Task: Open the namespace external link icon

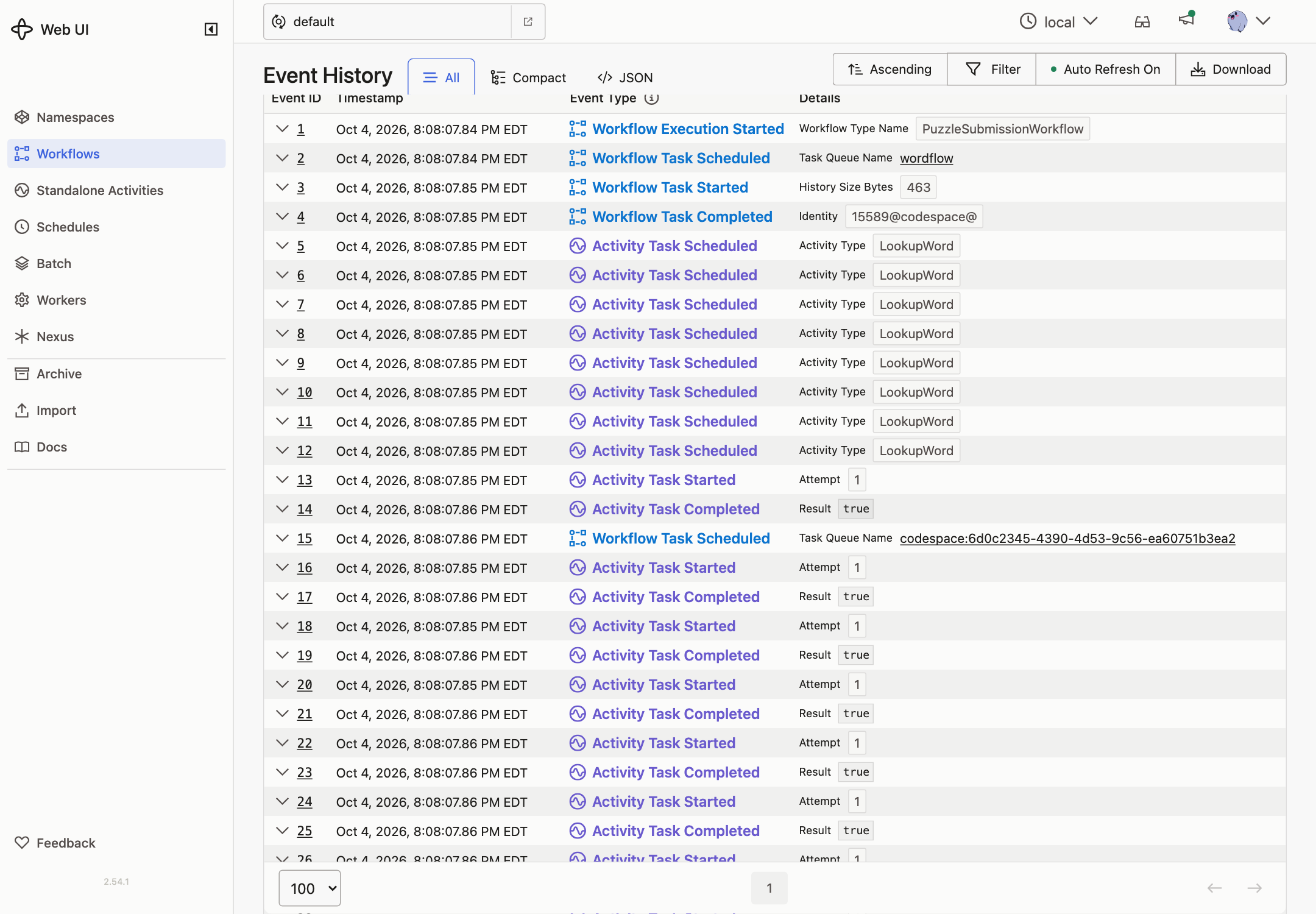Action: 528,22
